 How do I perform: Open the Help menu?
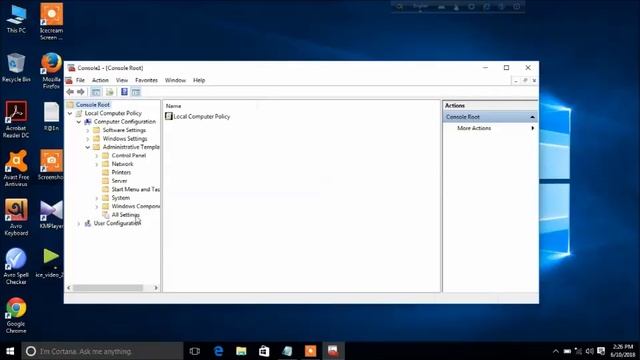[199, 80]
